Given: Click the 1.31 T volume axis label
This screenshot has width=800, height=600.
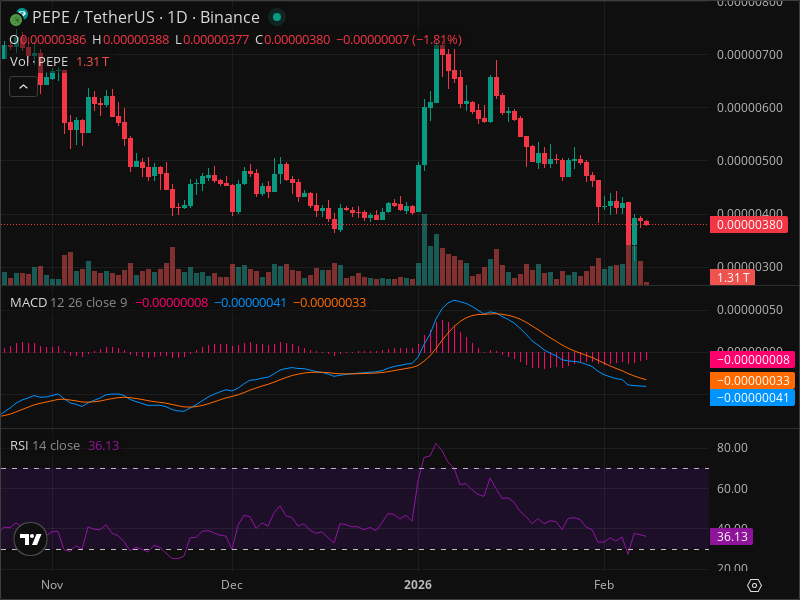Looking at the screenshot, I should (732, 278).
